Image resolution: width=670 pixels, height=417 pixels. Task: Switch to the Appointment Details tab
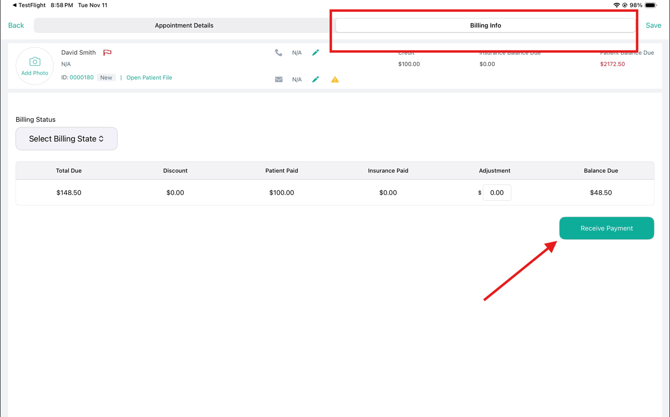tap(184, 25)
